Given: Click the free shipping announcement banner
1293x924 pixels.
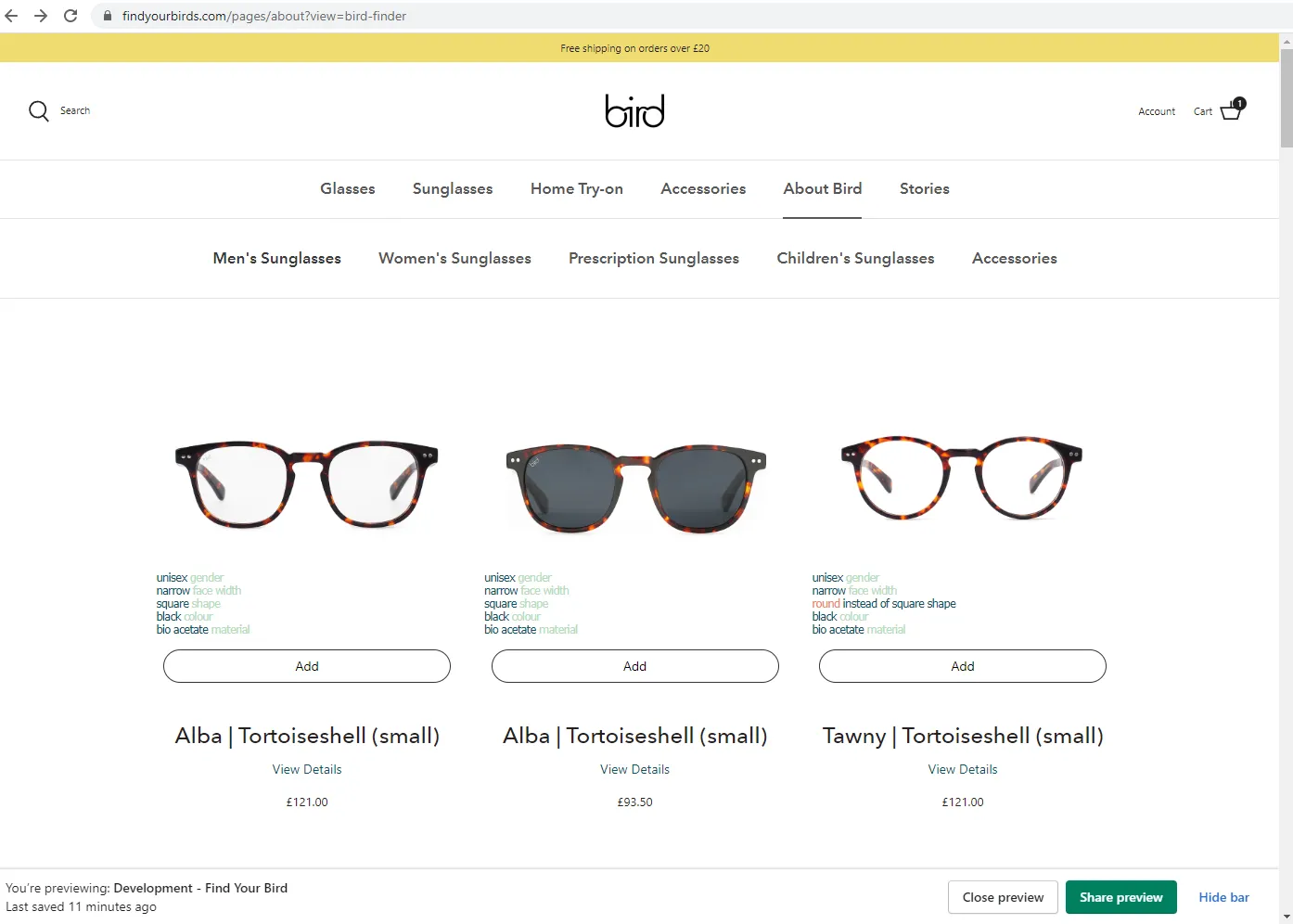Looking at the screenshot, I should pos(639,48).
